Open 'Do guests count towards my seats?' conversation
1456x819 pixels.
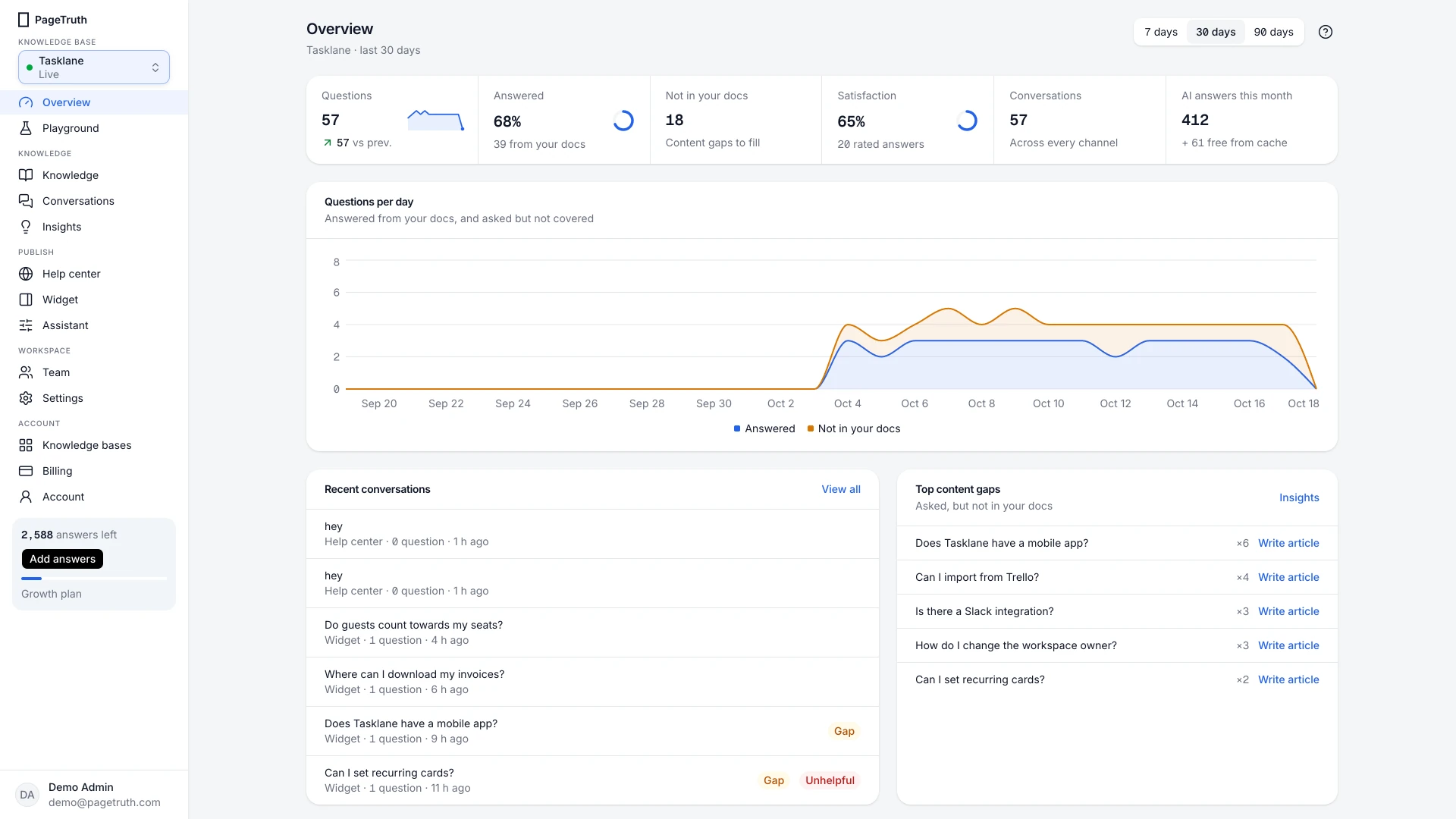[592, 632]
